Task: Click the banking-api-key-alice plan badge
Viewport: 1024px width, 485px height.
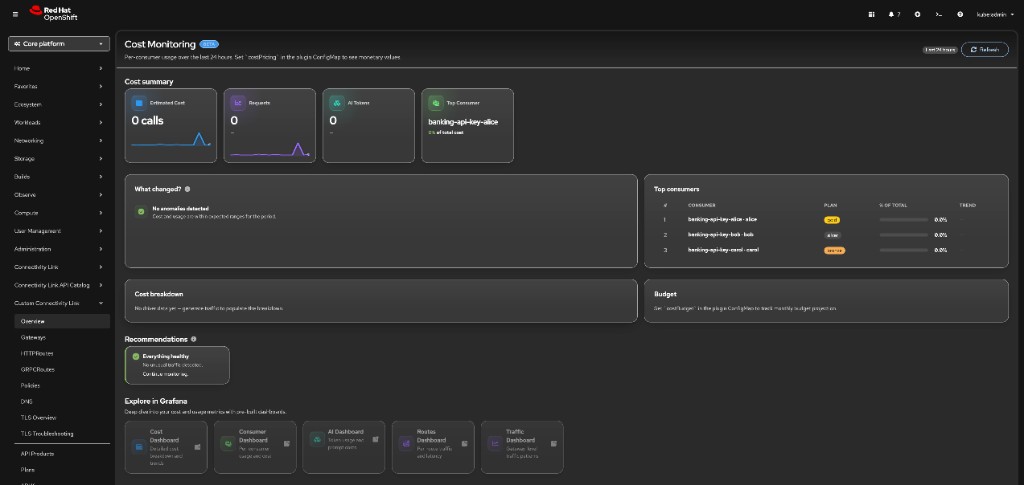Action: click(x=831, y=220)
